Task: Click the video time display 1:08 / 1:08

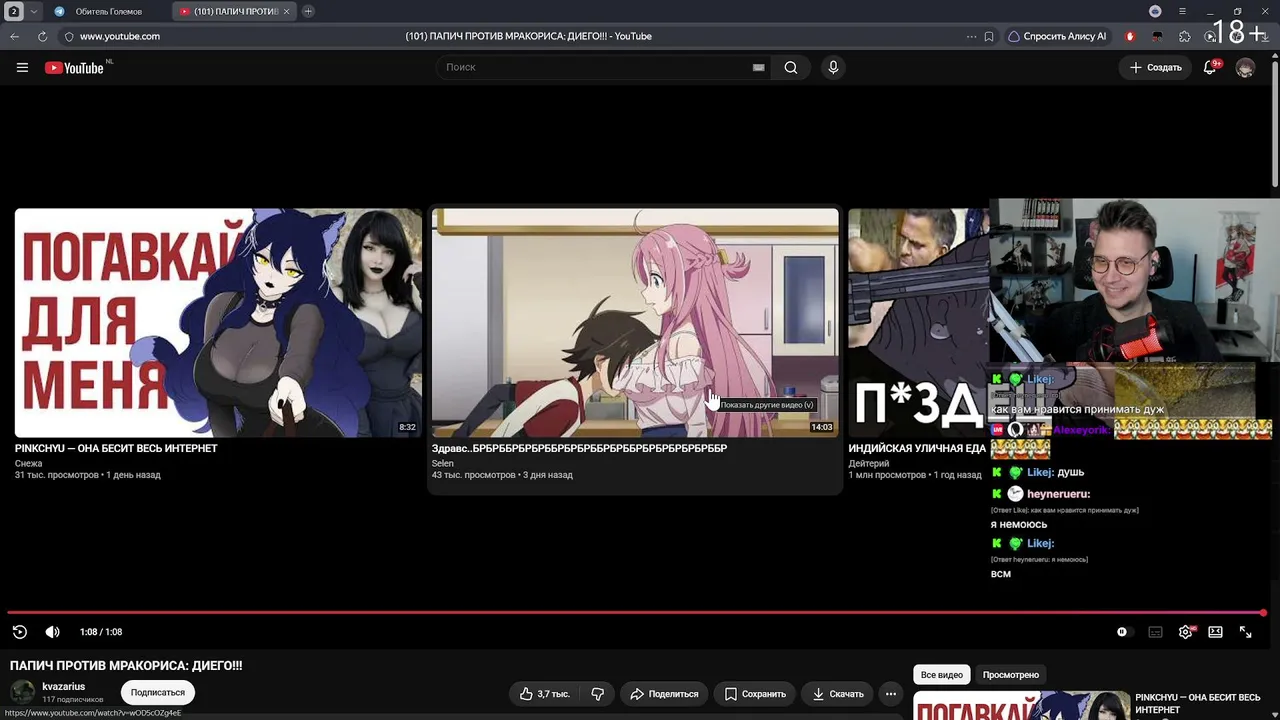Action: (x=101, y=632)
